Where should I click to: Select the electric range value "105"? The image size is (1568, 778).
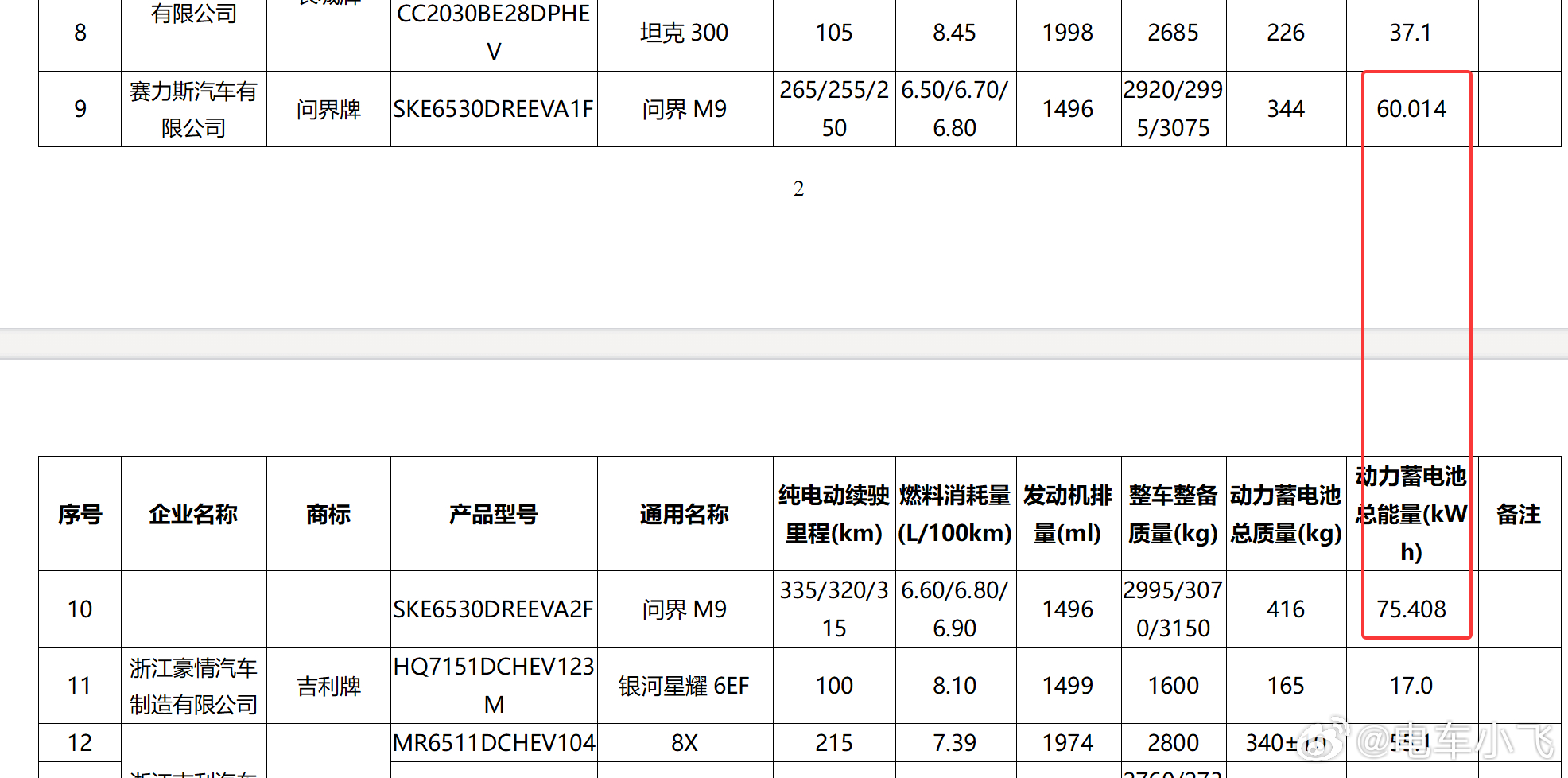834,33
